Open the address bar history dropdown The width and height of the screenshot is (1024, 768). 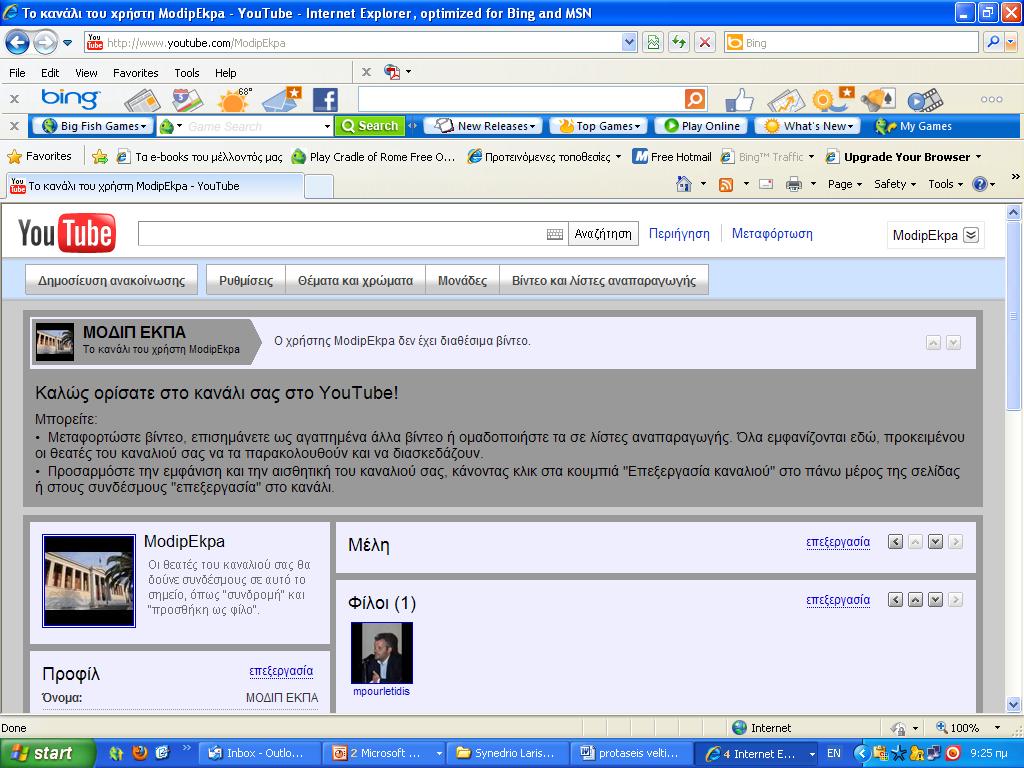(628, 43)
